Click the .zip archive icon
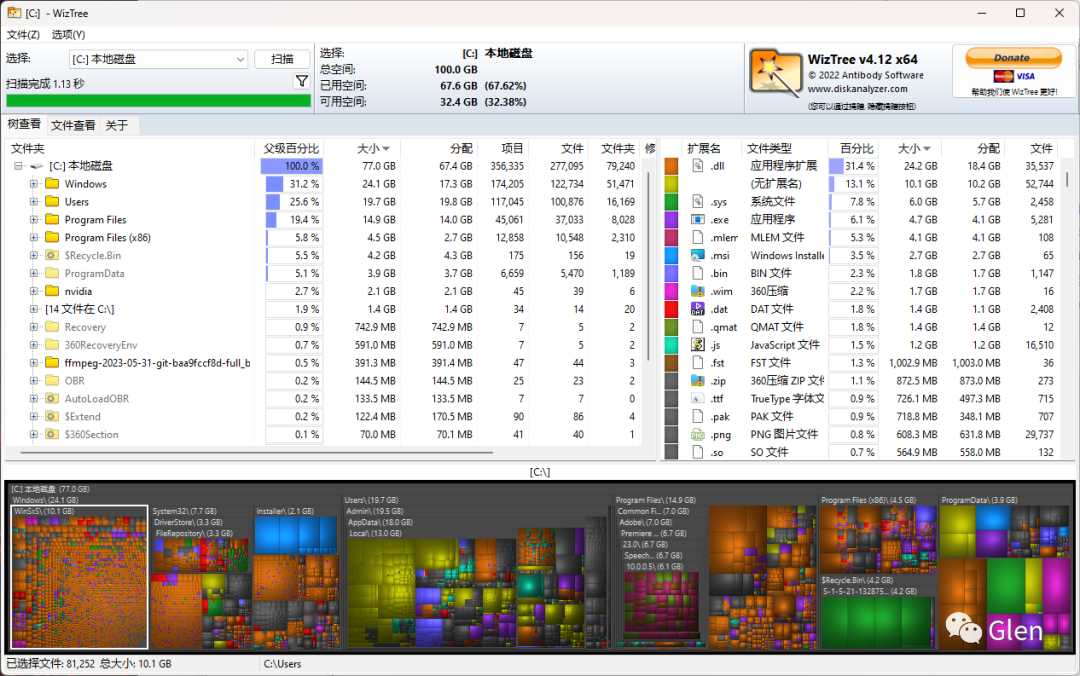The height and width of the screenshot is (676, 1080). 698,380
